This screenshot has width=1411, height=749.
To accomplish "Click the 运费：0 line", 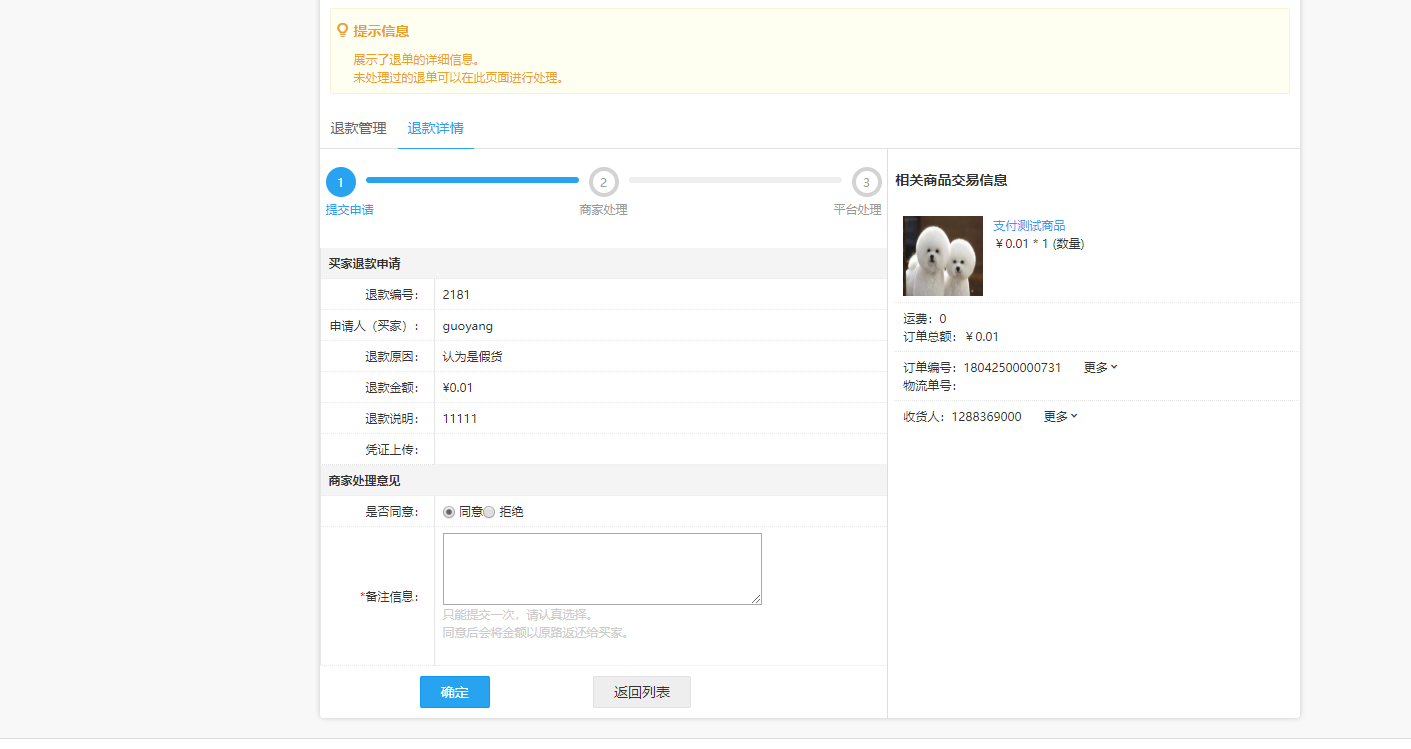I will pyautogui.click(x=925, y=319).
